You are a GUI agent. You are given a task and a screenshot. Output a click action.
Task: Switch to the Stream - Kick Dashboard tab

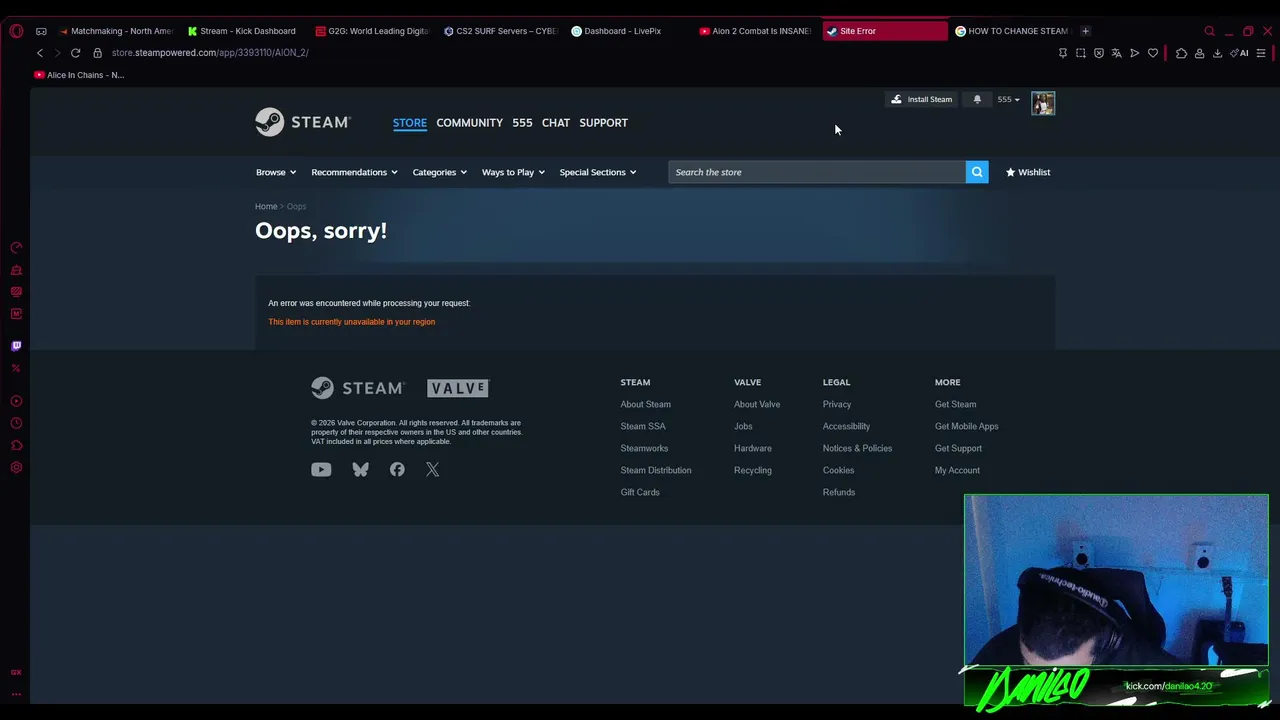tap(243, 31)
